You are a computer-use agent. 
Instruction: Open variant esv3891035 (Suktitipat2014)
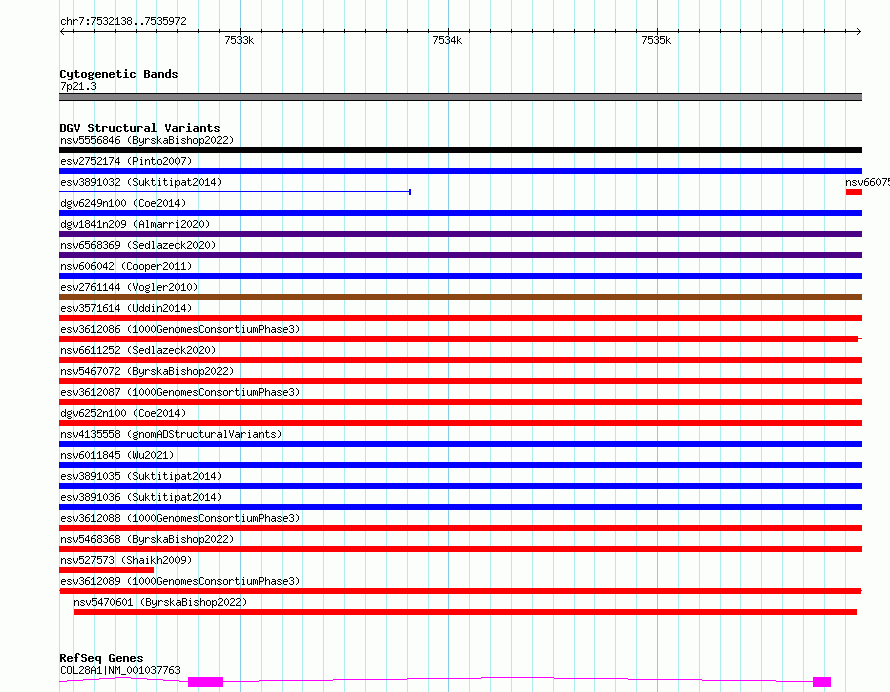pyautogui.click(x=141, y=476)
